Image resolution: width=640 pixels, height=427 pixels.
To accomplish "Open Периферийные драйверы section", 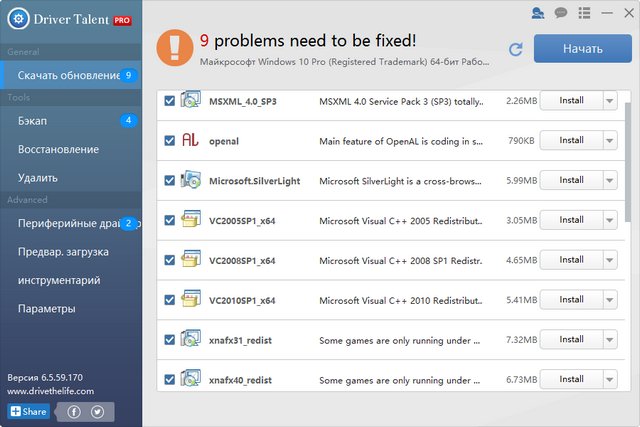I will (71, 223).
